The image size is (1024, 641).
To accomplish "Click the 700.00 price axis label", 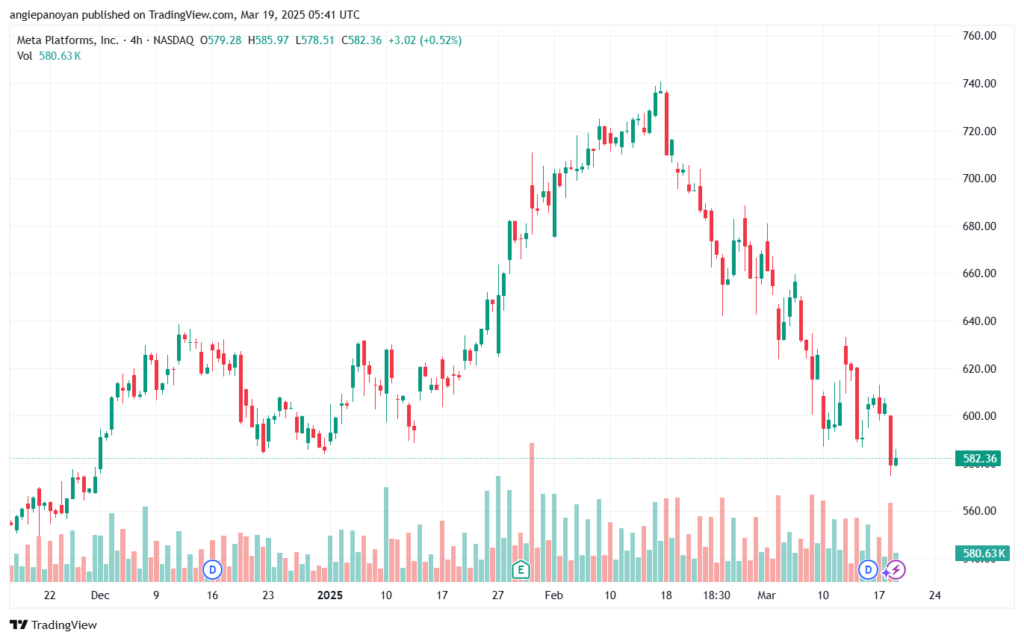I will pos(979,178).
